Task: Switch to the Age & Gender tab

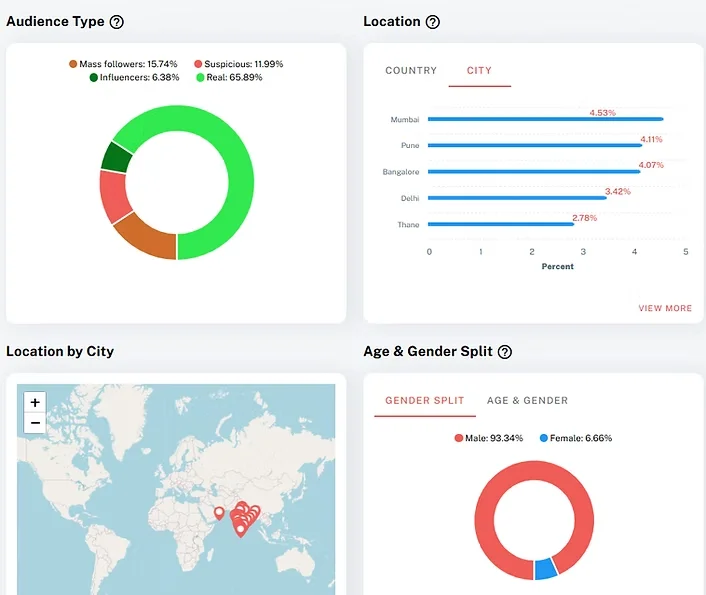Action: point(527,401)
